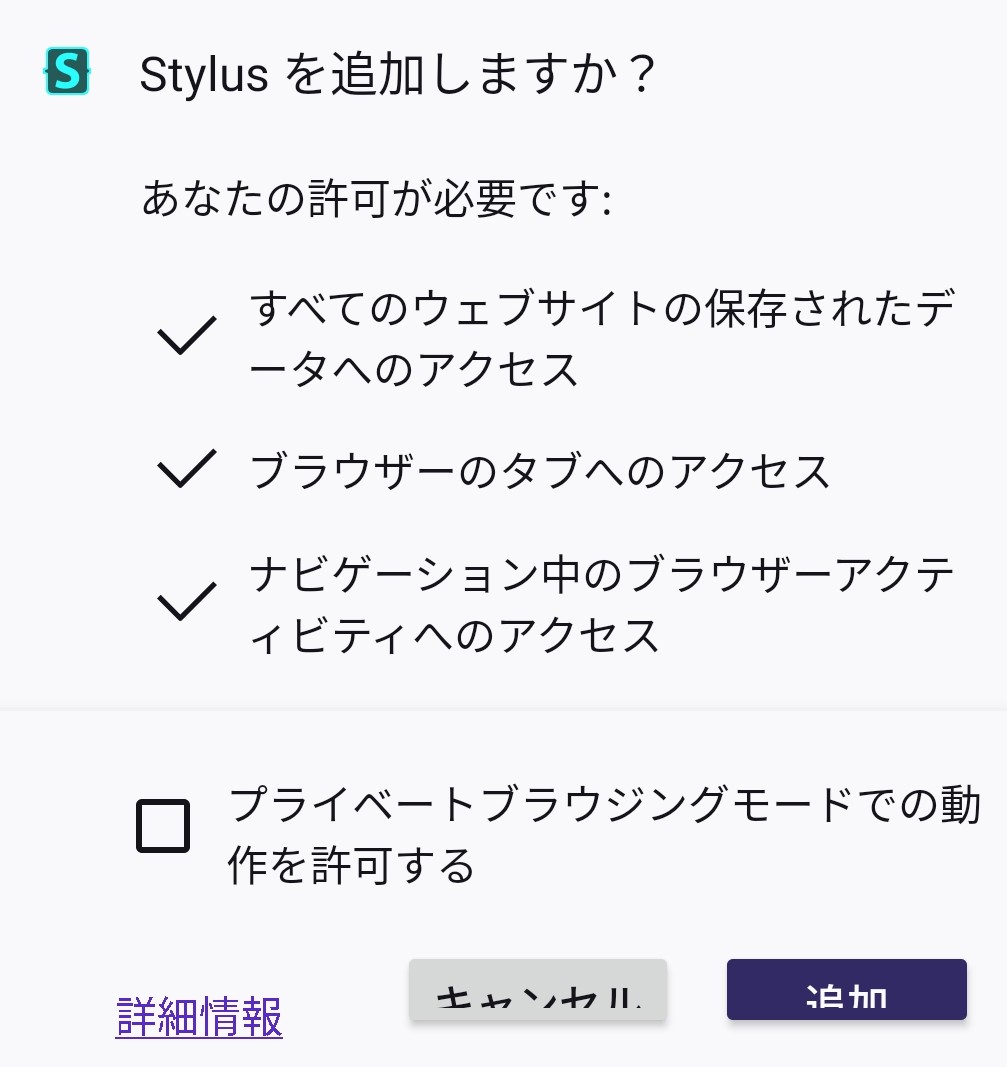1007x1067 pixels.
Task: Confirm adding the extension via the purple button
Action: point(846,990)
